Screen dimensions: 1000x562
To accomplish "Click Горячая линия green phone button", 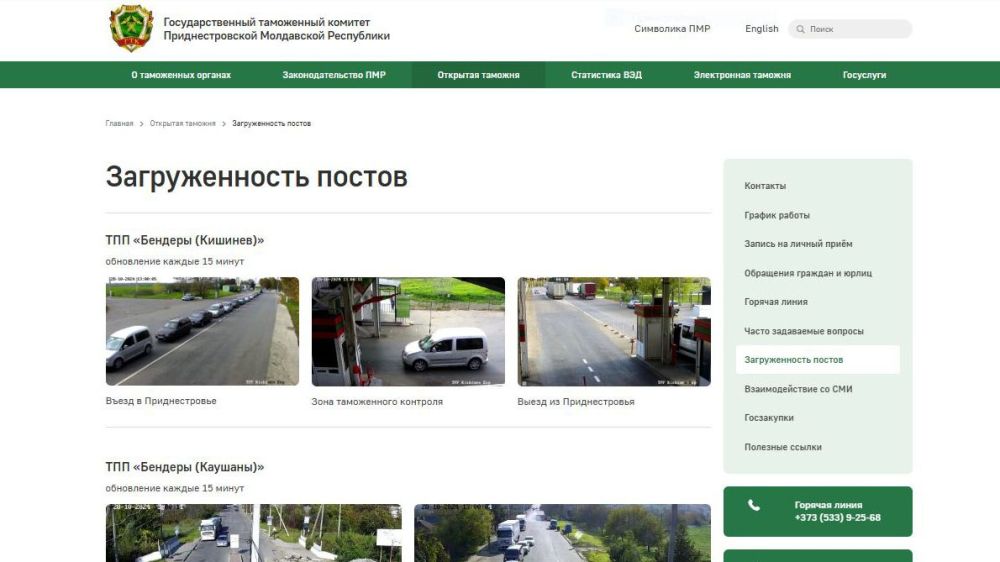I will [817, 511].
